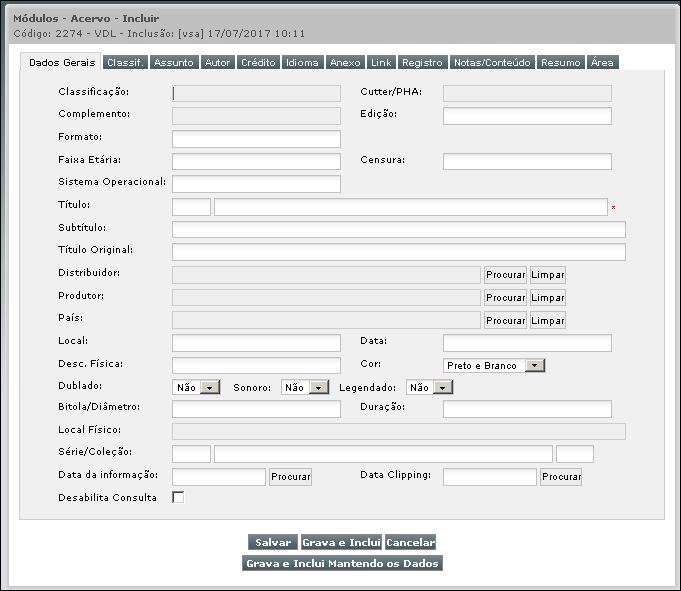Open the Sonoro dropdown
681x591 pixels.
(x=305, y=387)
